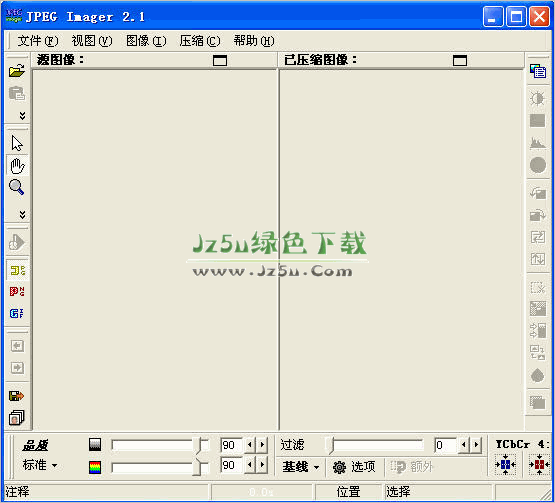Click the 选项 gear button

point(354,467)
